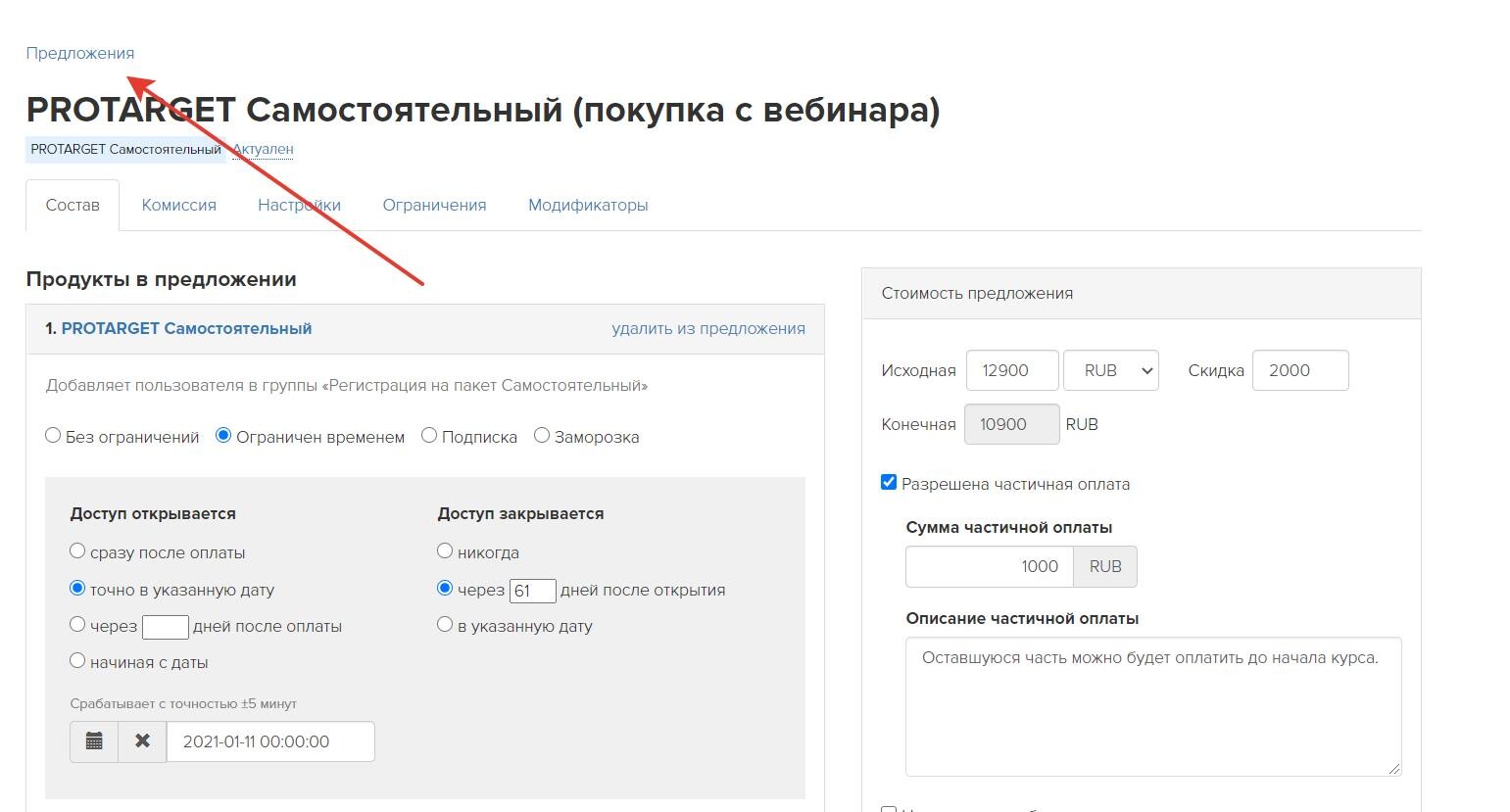Click the 'Доступ открывается' label
This screenshot has height=812, width=1510.
[153, 513]
